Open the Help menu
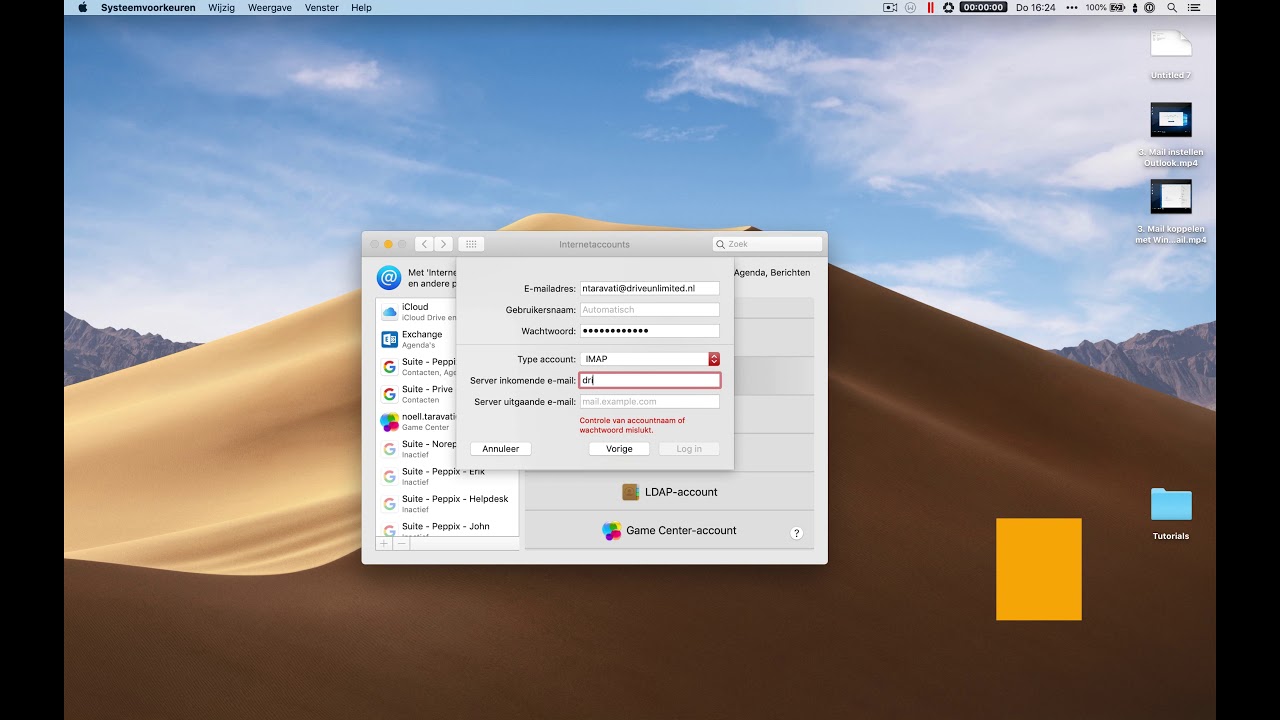The height and width of the screenshot is (720, 1280). click(x=361, y=7)
